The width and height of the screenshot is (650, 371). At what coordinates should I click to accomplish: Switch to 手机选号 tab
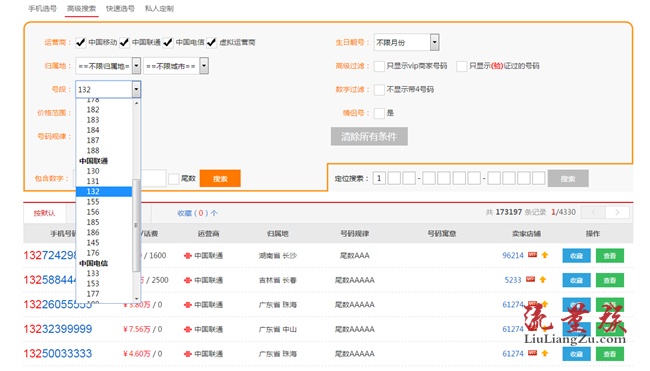pyautogui.click(x=42, y=8)
